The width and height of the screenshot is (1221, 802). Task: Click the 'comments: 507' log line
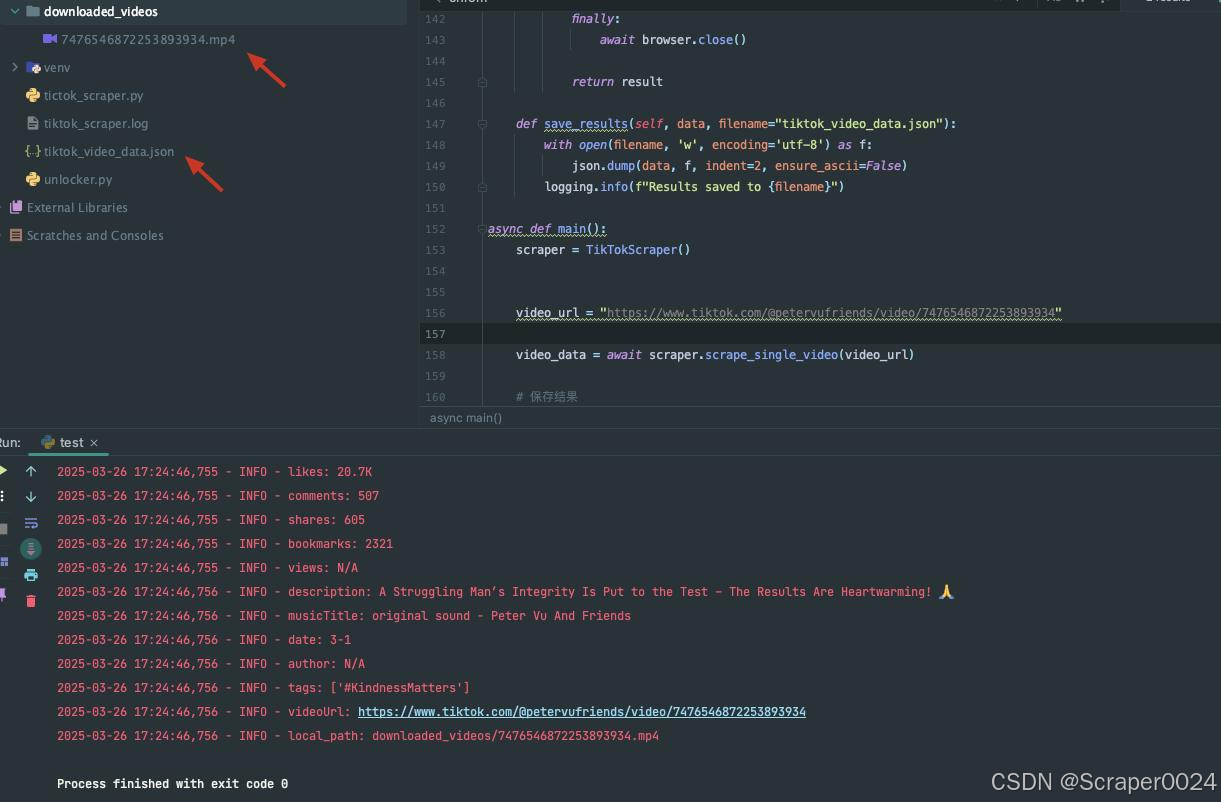pyautogui.click(x=218, y=496)
